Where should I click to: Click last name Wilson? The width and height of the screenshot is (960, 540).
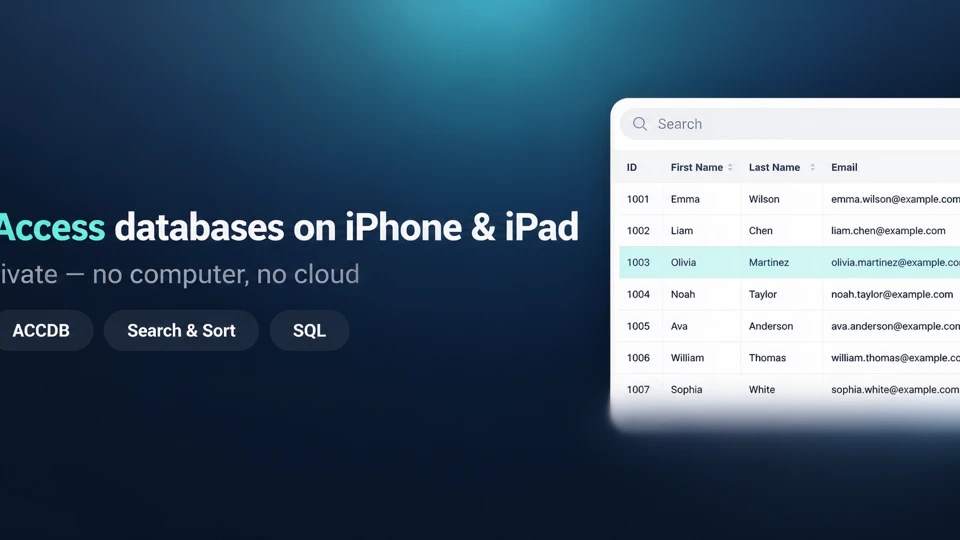pos(764,199)
